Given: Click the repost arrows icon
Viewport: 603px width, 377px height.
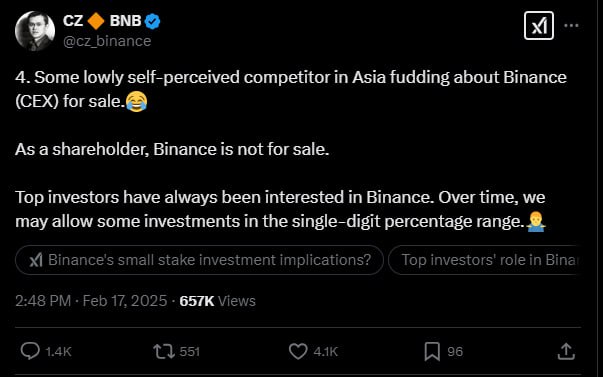Looking at the screenshot, I should (x=164, y=351).
